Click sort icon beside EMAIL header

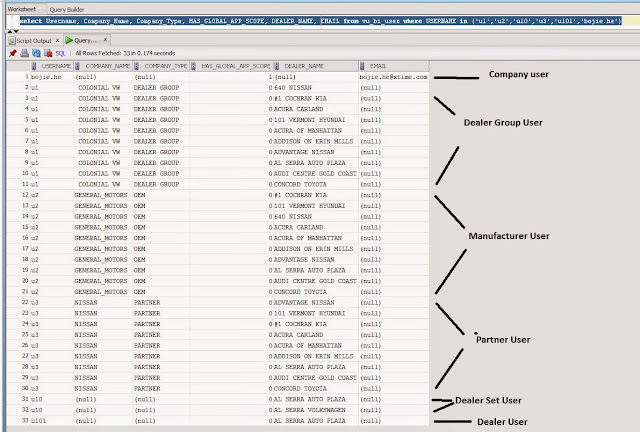click(x=362, y=66)
